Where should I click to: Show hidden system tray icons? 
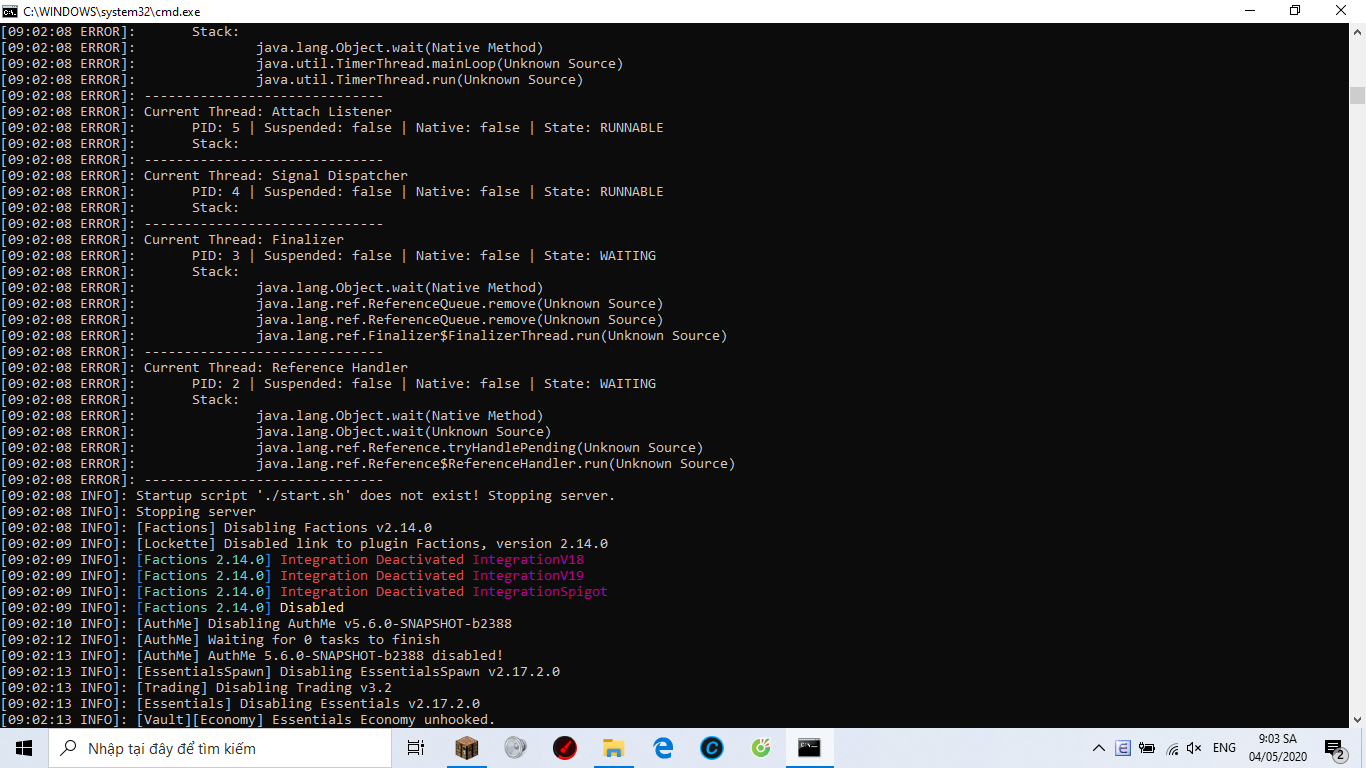point(1099,748)
